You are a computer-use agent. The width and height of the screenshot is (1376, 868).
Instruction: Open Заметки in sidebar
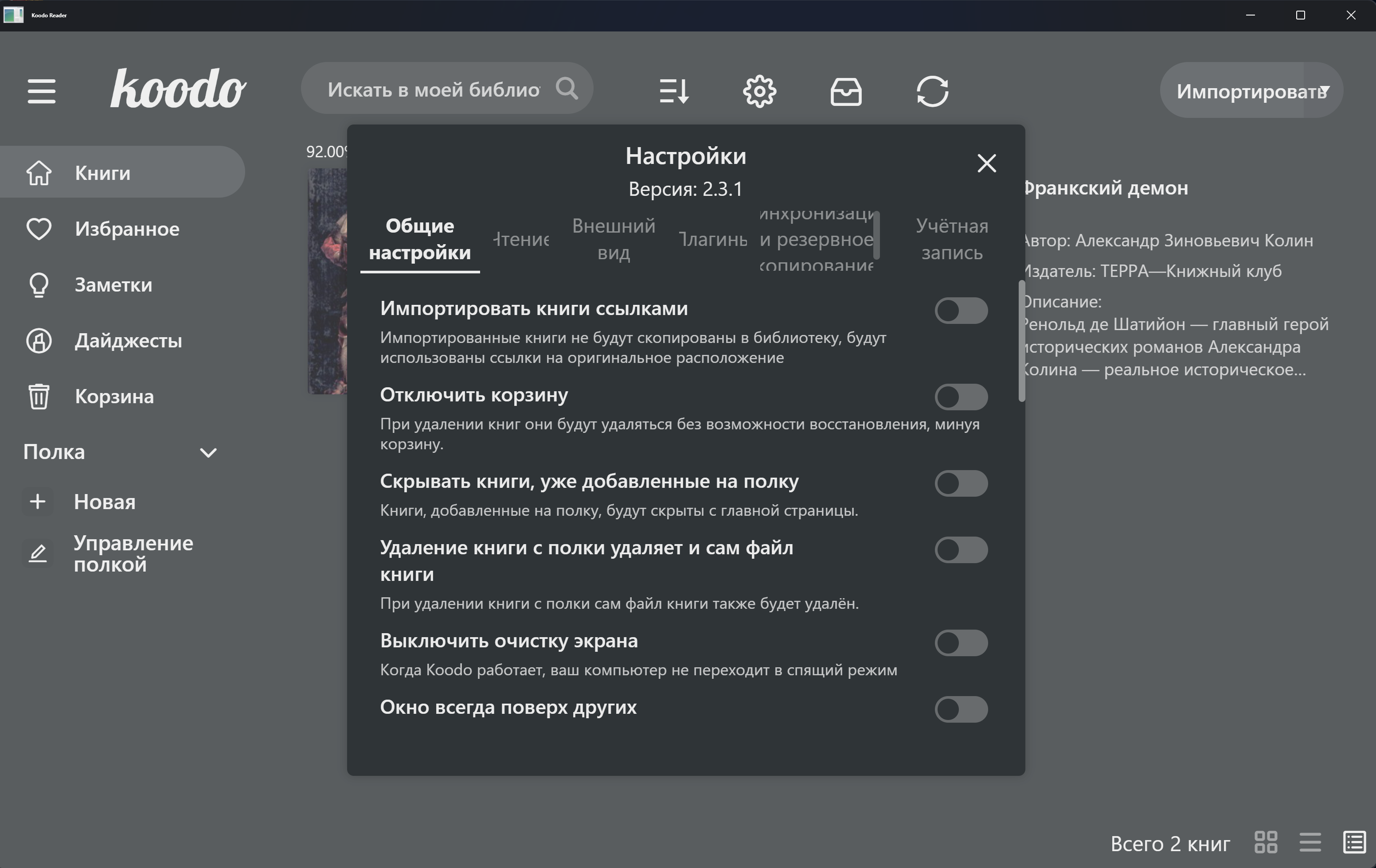tap(122, 284)
